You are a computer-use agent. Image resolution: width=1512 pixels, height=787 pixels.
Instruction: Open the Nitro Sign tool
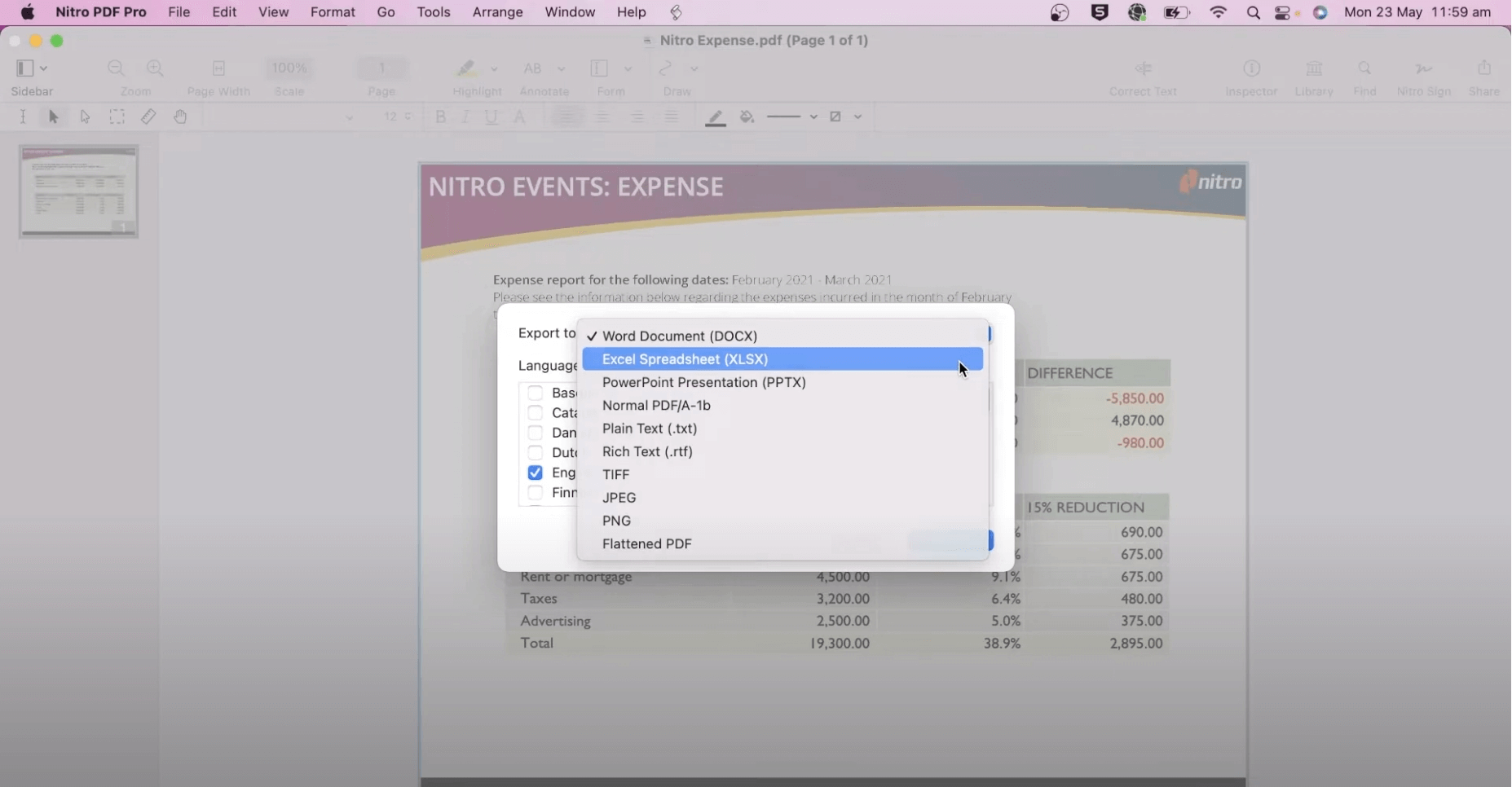[x=1423, y=69]
